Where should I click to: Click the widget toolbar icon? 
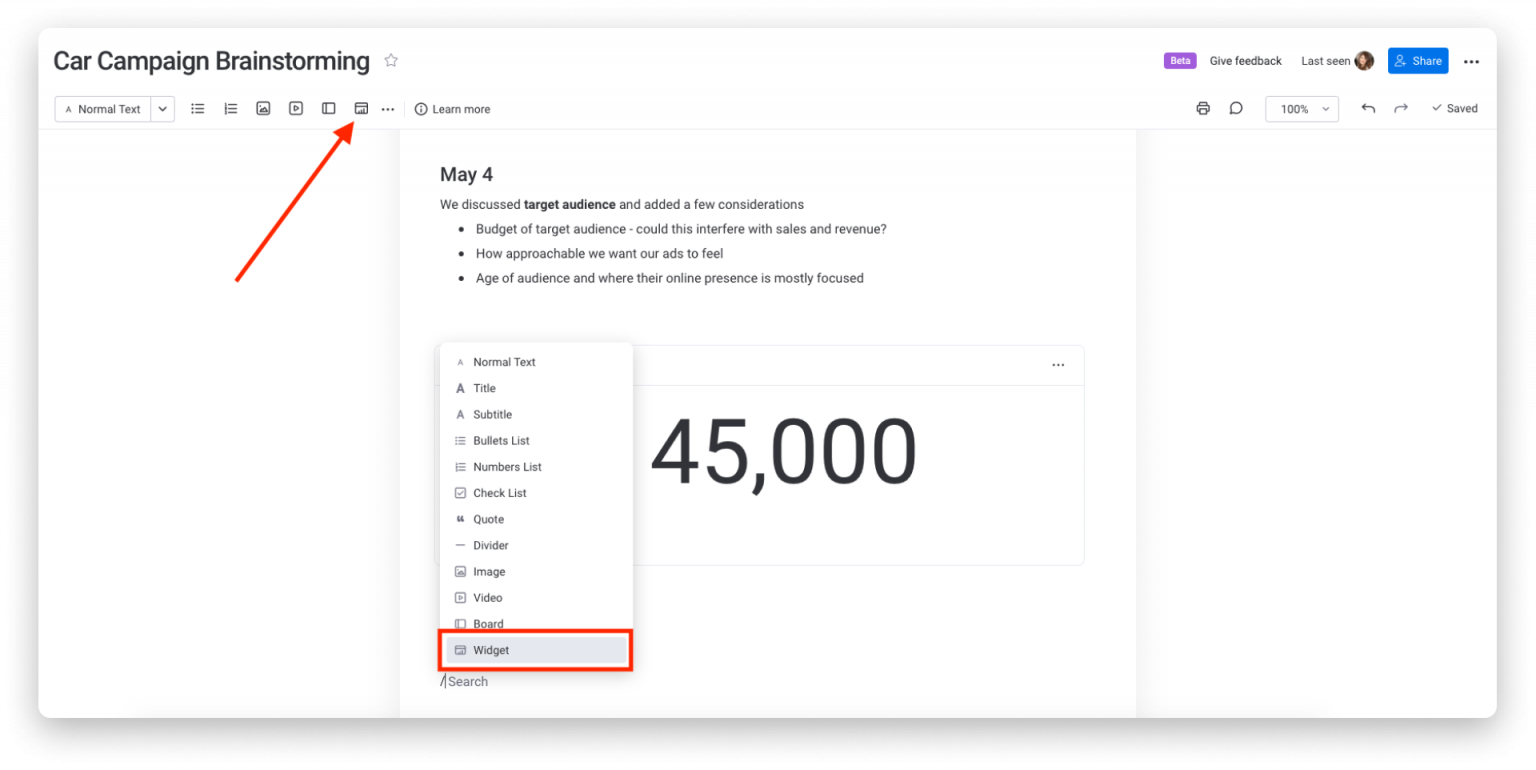point(361,109)
